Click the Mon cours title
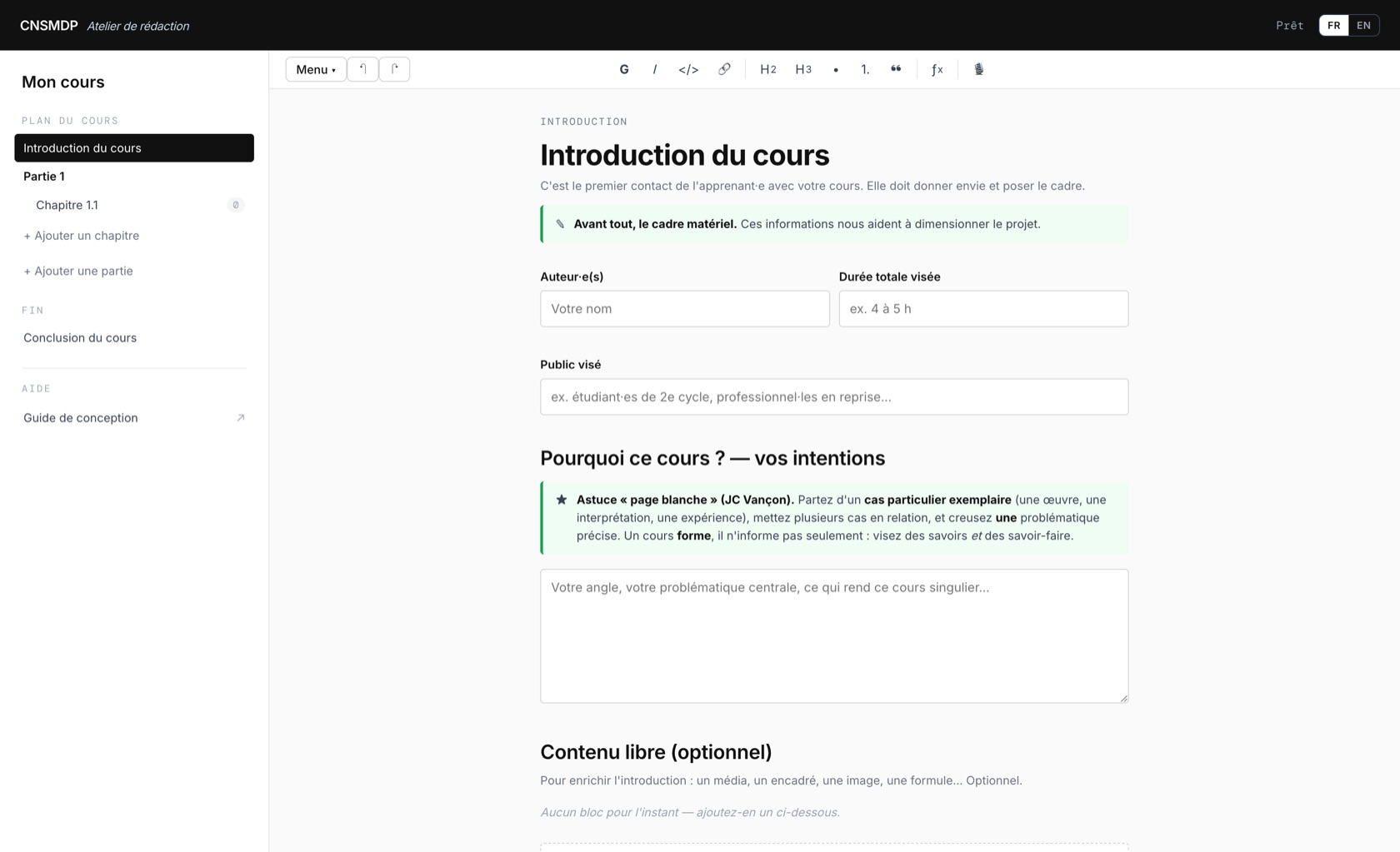Screen dimensions: 1400x852 tap(63, 82)
